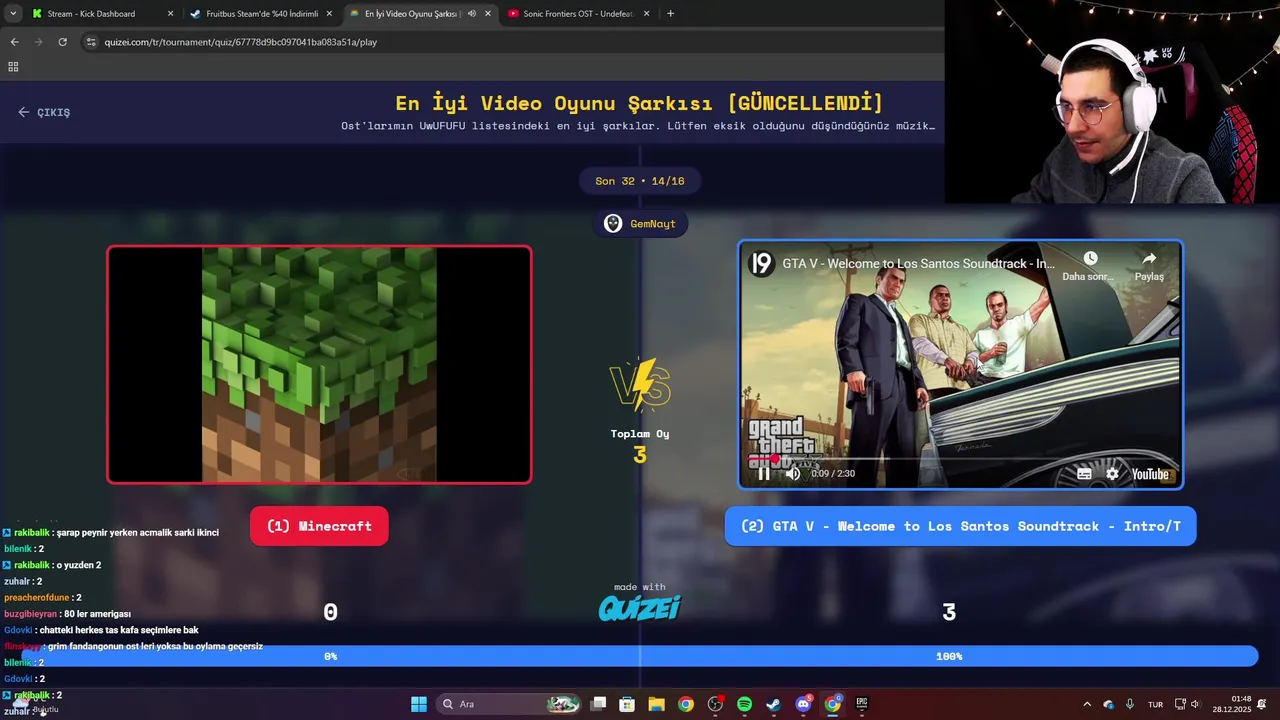
Task: Switch TUR keyboard language
Action: (1156, 704)
